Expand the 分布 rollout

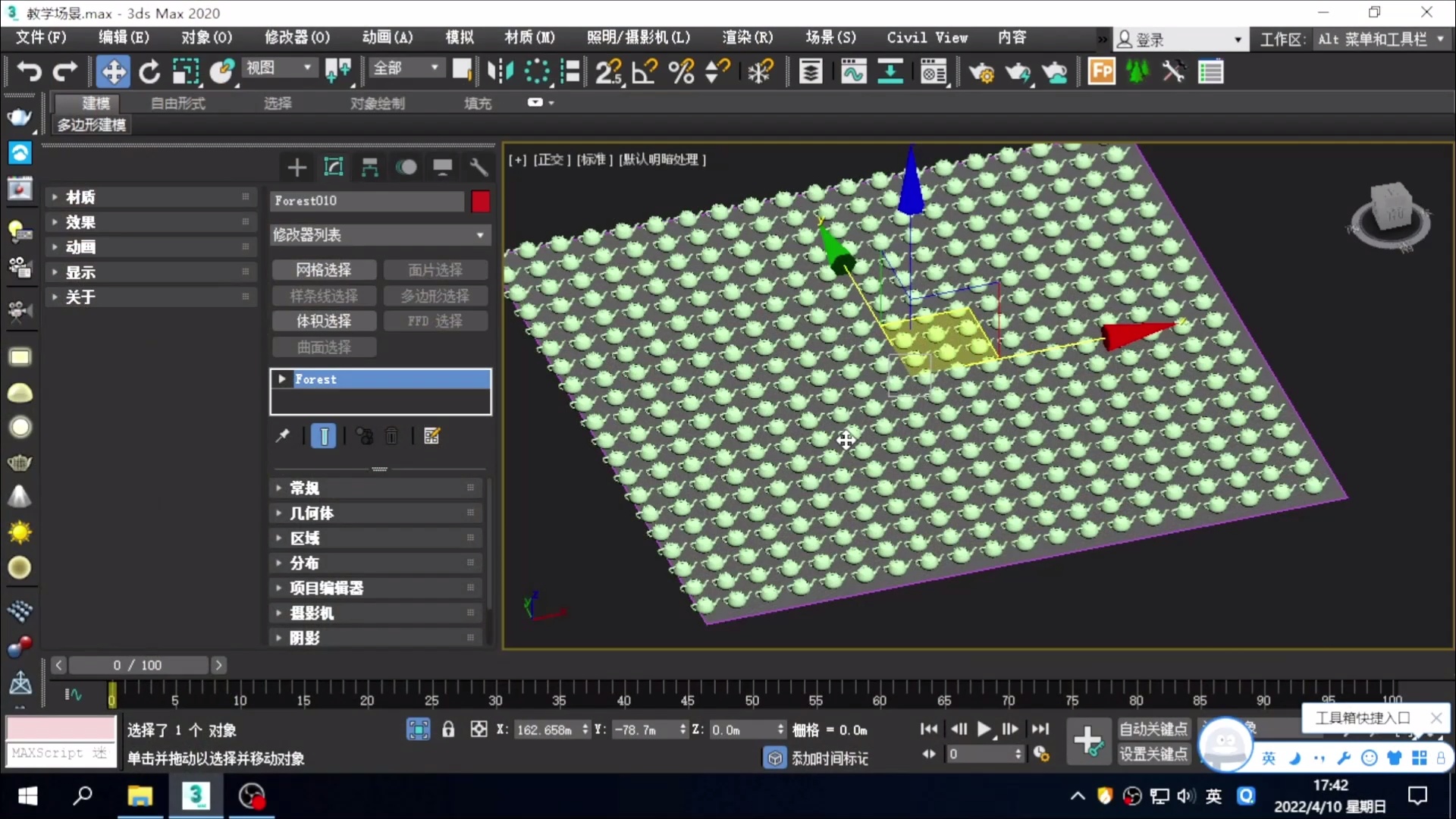pos(304,563)
